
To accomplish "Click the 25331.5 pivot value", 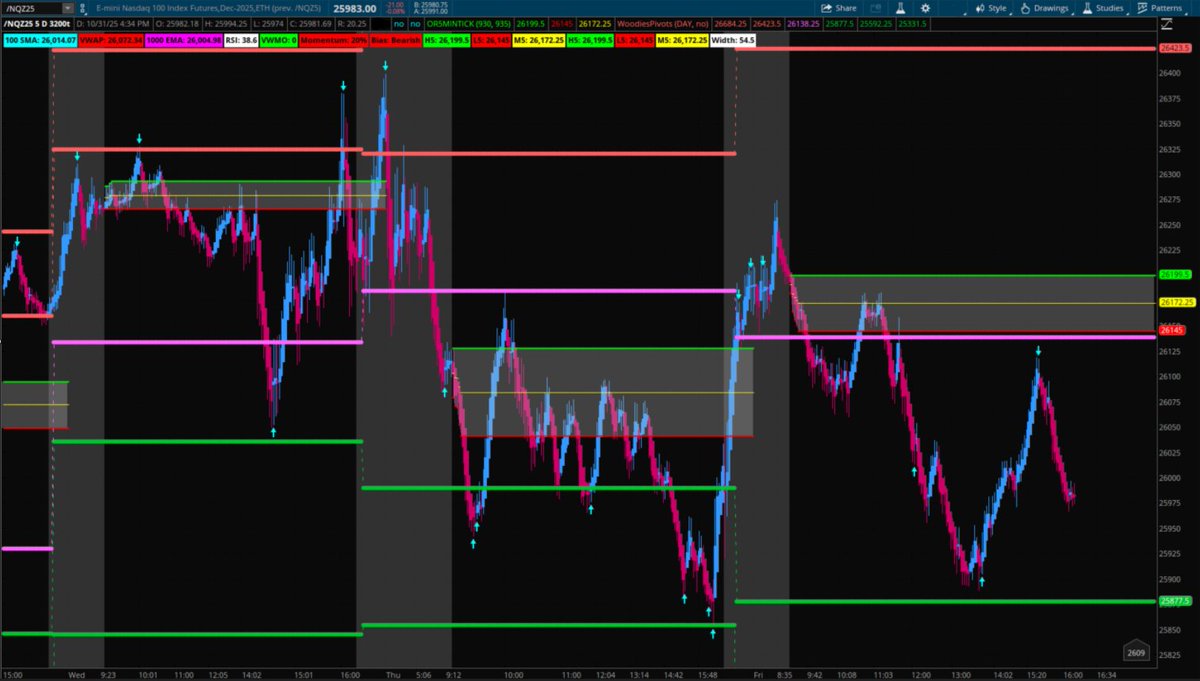I will pyautogui.click(x=911, y=23).
